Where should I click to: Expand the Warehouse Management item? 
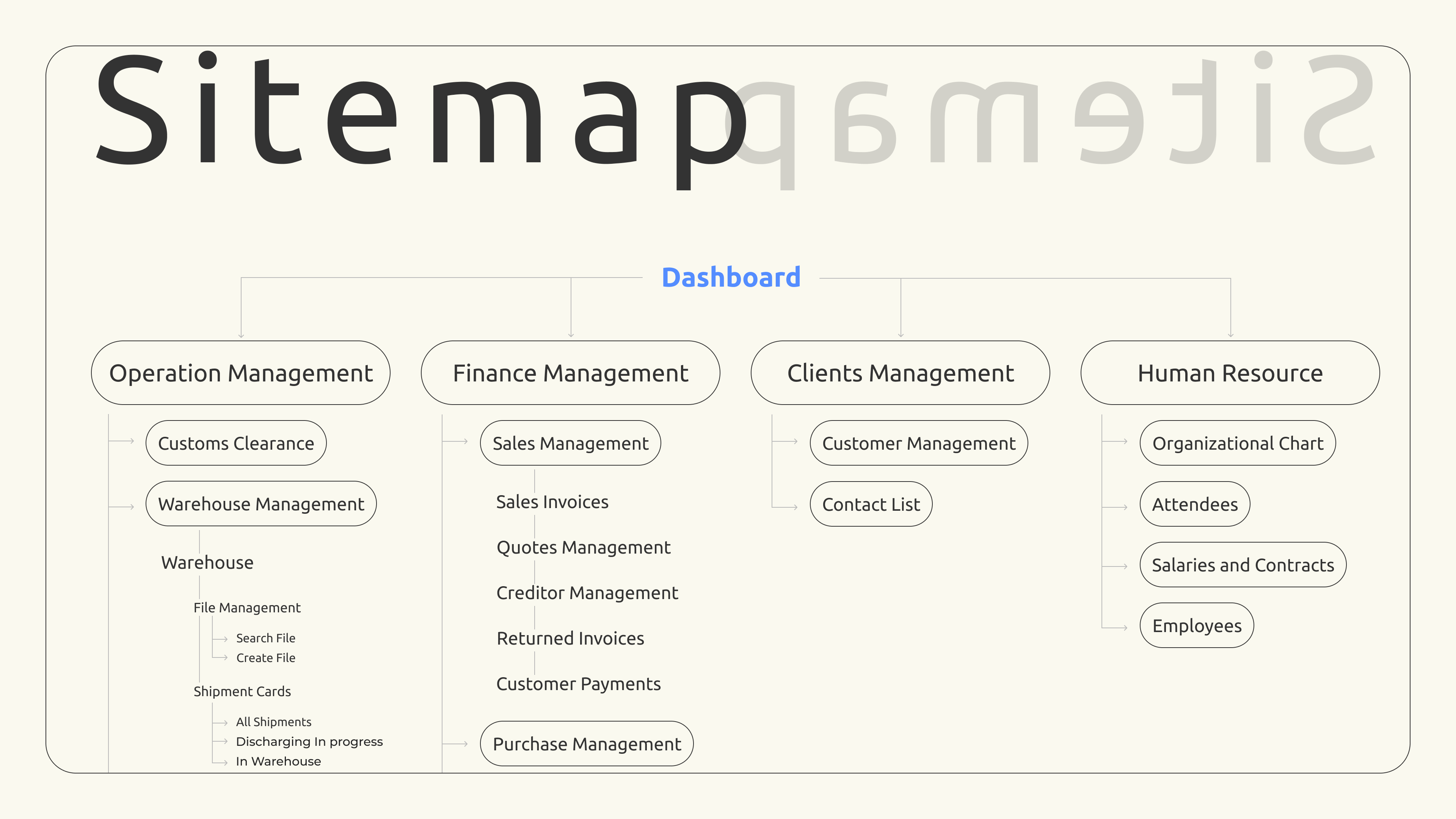260,504
